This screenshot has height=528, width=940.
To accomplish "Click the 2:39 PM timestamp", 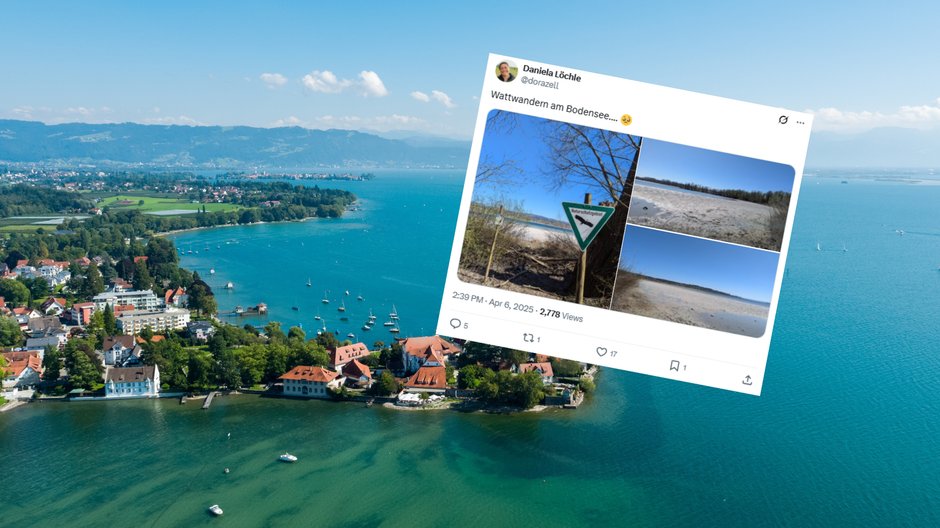I will coord(468,297).
